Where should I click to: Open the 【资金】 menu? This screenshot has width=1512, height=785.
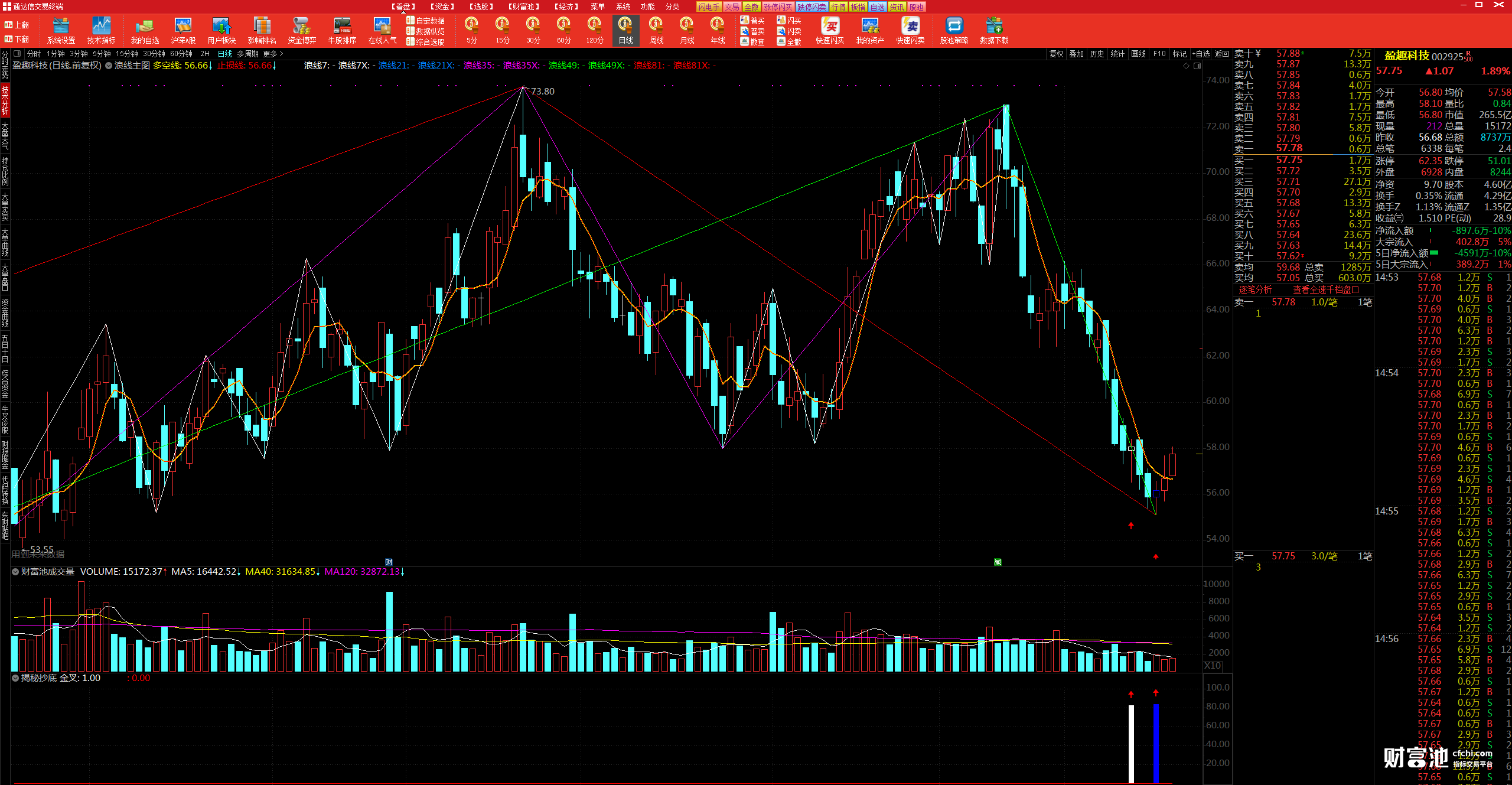click(x=442, y=6)
